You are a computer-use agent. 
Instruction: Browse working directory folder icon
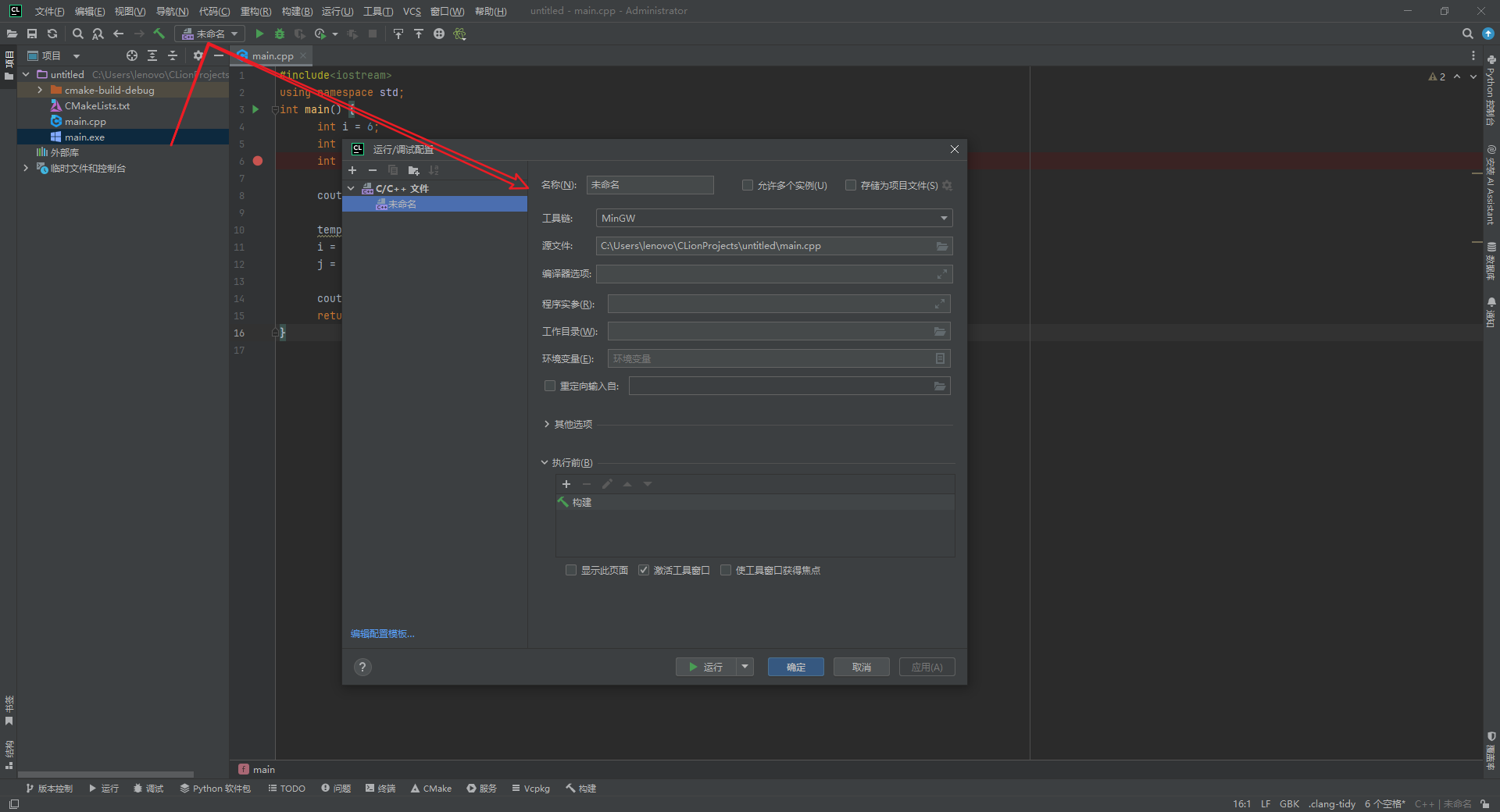click(940, 332)
